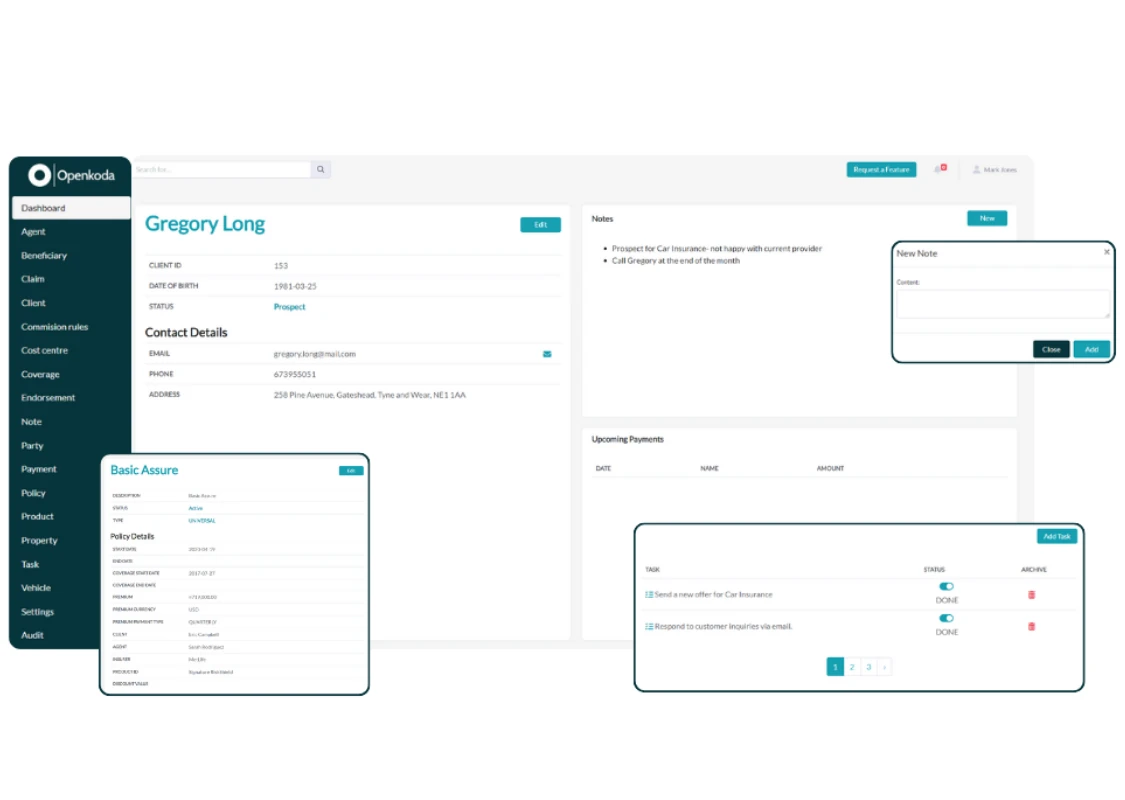Open Settings from the sidebar
This screenshot has height=800, width=1125.
pos(37,612)
